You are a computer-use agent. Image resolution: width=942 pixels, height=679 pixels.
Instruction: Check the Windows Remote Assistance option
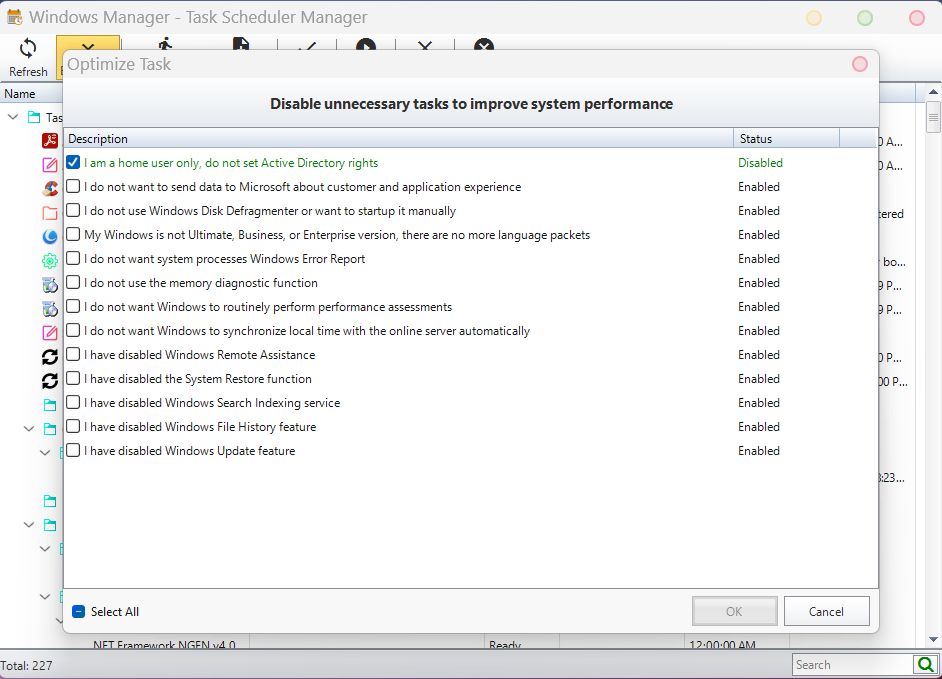tap(73, 355)
